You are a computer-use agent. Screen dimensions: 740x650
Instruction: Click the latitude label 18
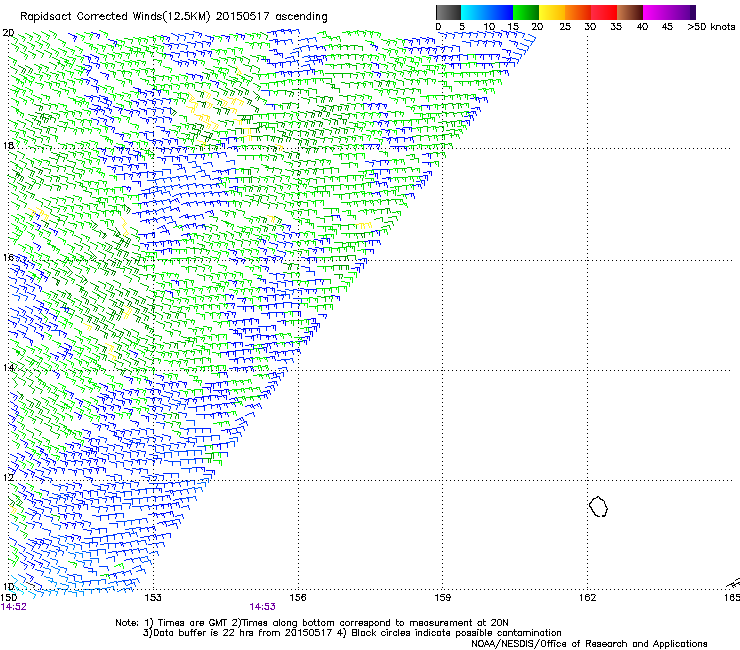[x=8, y=145]
